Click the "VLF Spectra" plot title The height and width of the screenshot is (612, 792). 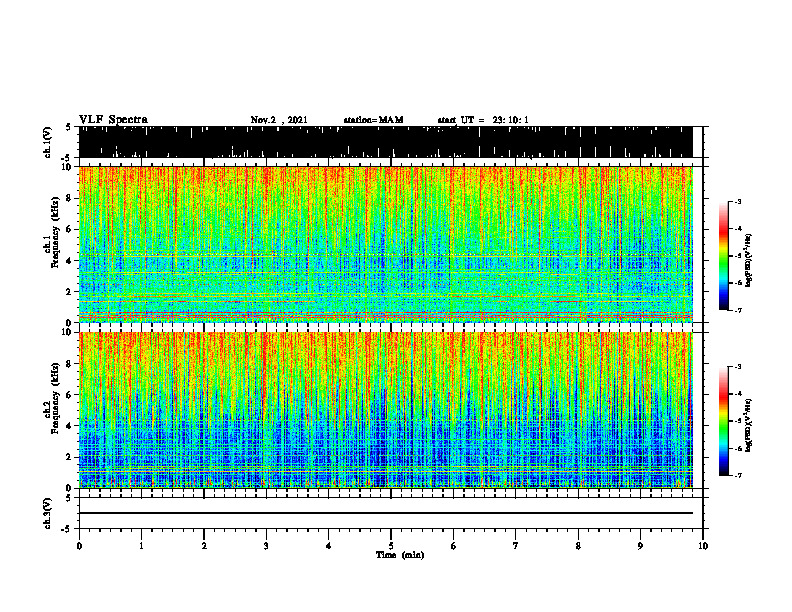pos(113,120)
